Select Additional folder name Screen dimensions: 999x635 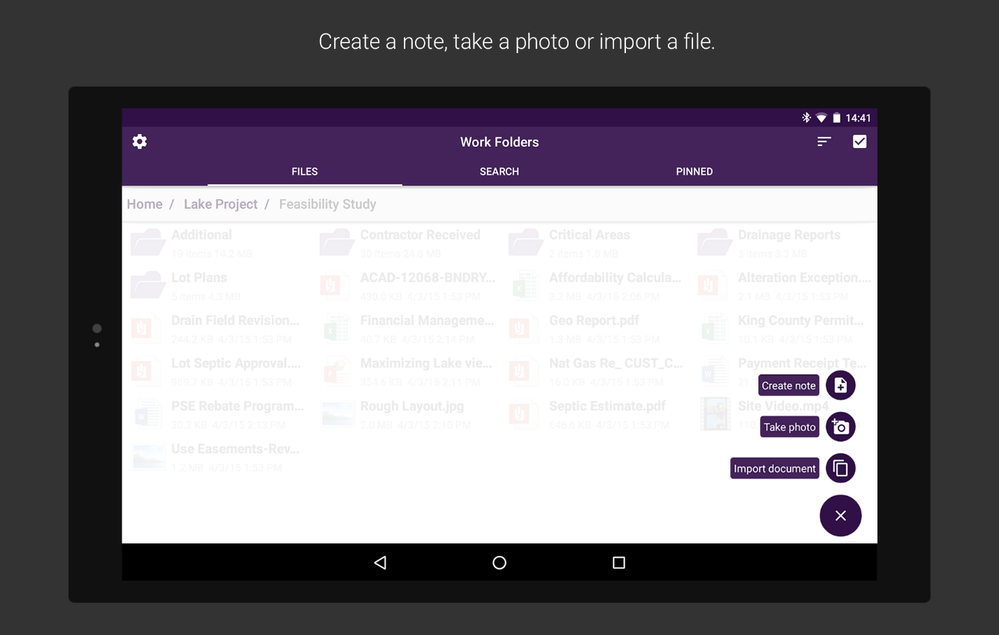(x=201, y=234)
